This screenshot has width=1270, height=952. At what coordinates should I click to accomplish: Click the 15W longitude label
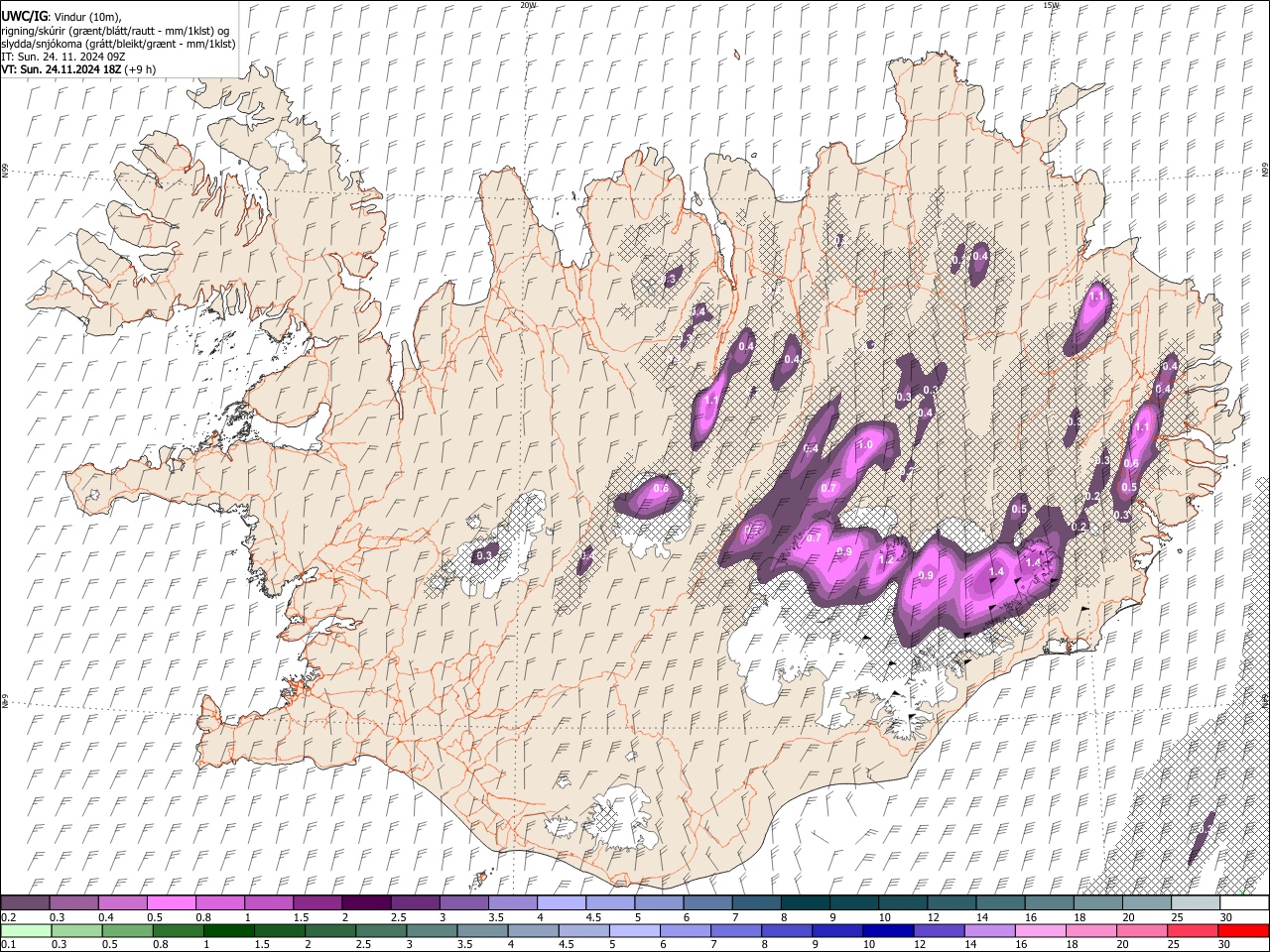tap(1051, 5)
